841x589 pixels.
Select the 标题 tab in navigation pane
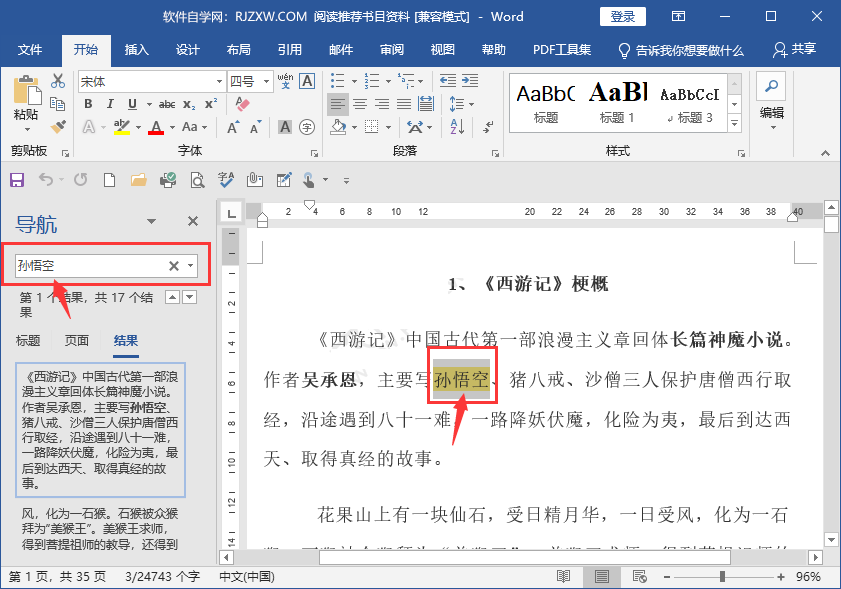(30, 340)
